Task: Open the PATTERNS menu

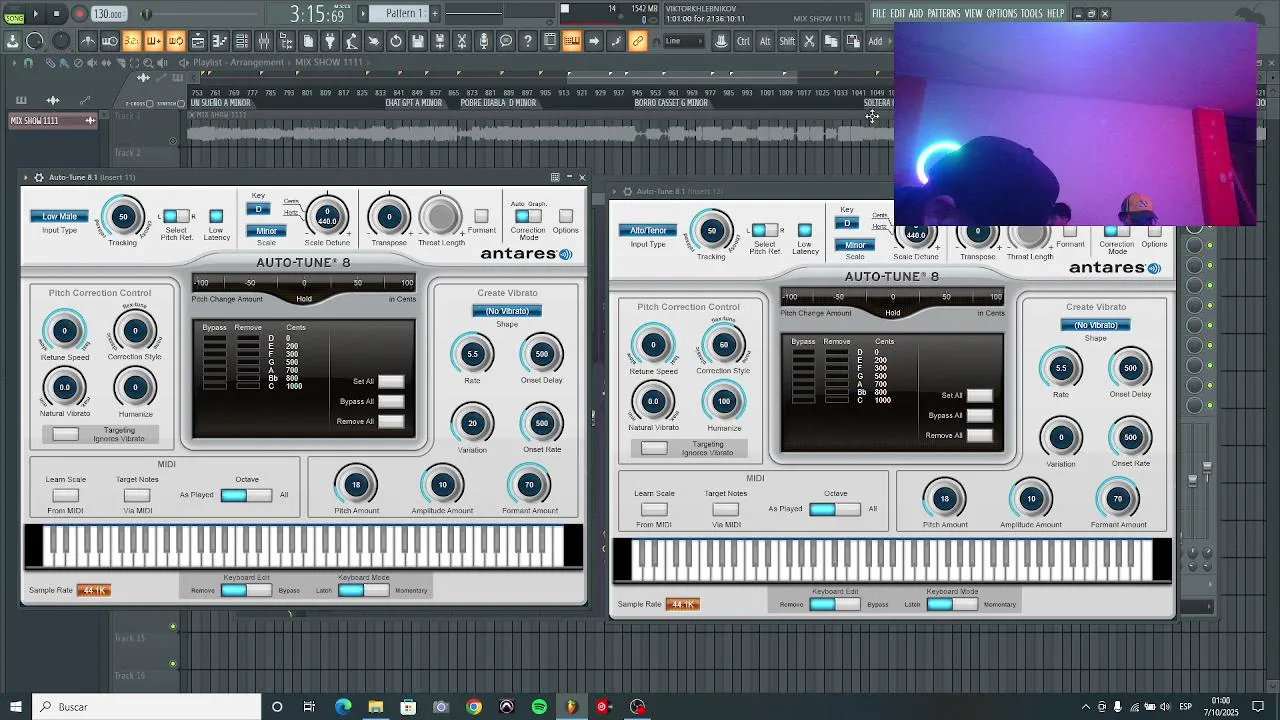Action: pos(943,13)
